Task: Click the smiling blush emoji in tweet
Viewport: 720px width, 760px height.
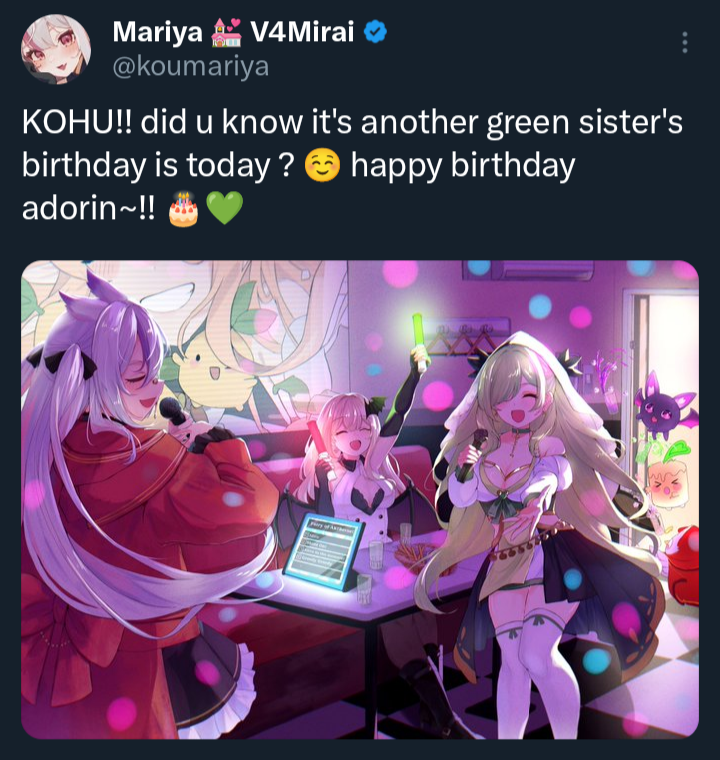Action: click(x=322, y=165)
